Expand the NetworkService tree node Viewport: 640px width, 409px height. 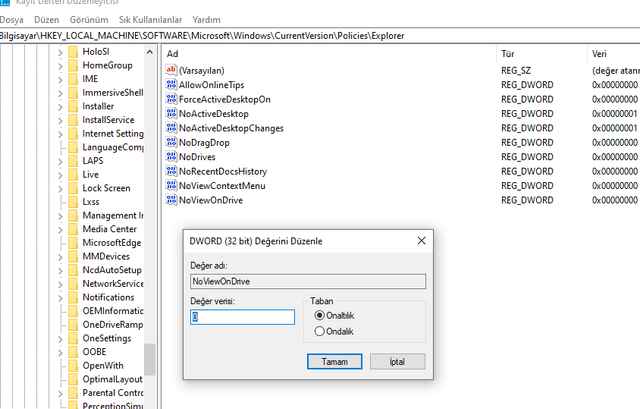point(60,284)
